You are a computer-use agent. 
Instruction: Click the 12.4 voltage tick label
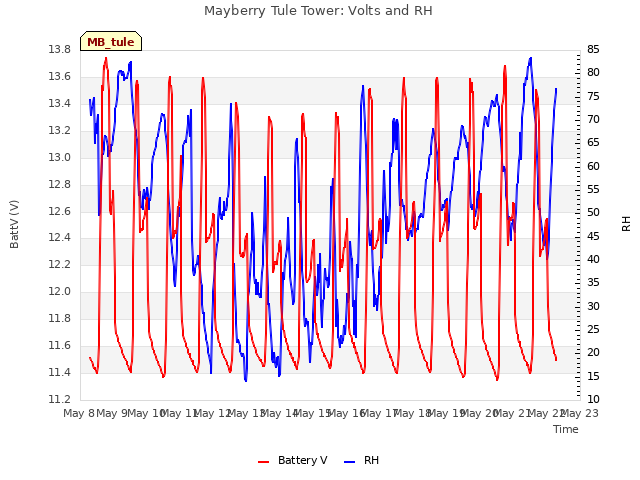point(60,238)
